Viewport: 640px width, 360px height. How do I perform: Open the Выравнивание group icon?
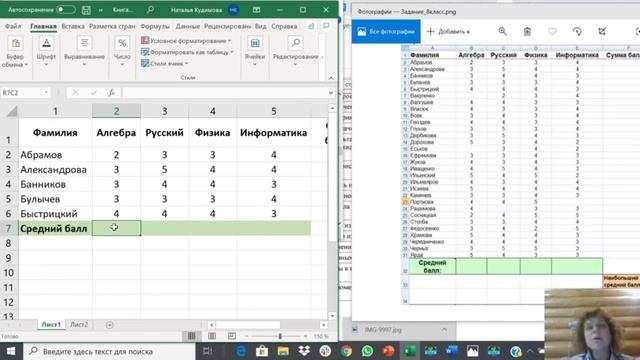coord(84,43)
